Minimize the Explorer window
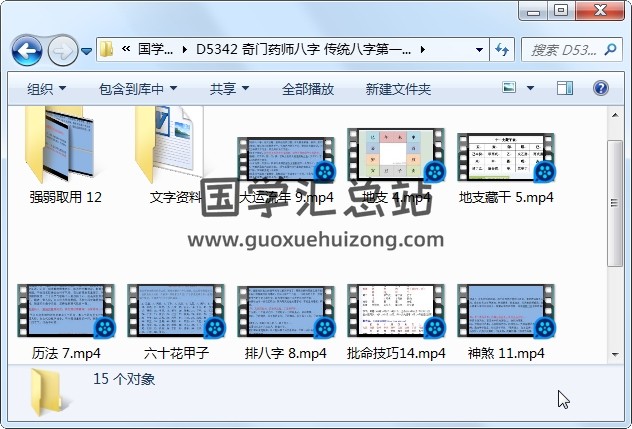Screen dimensions: 632x429 point(533,11)
